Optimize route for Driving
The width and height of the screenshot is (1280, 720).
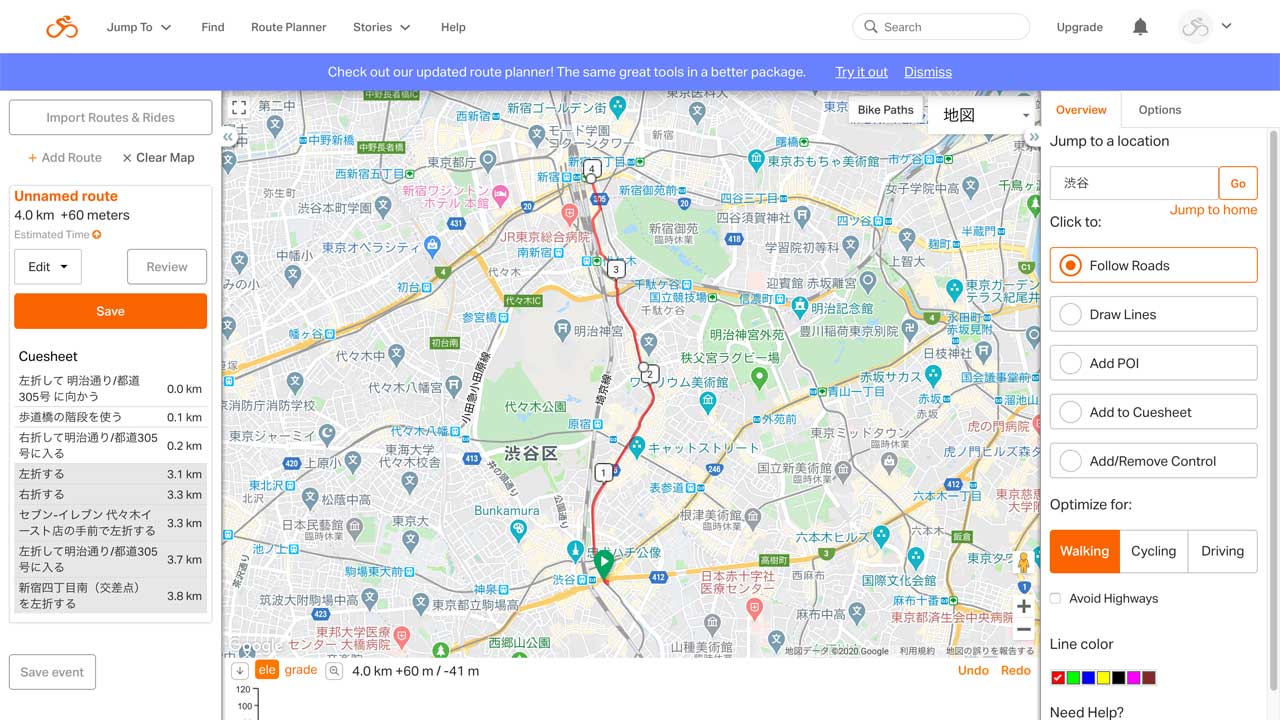coord(1222,551)
